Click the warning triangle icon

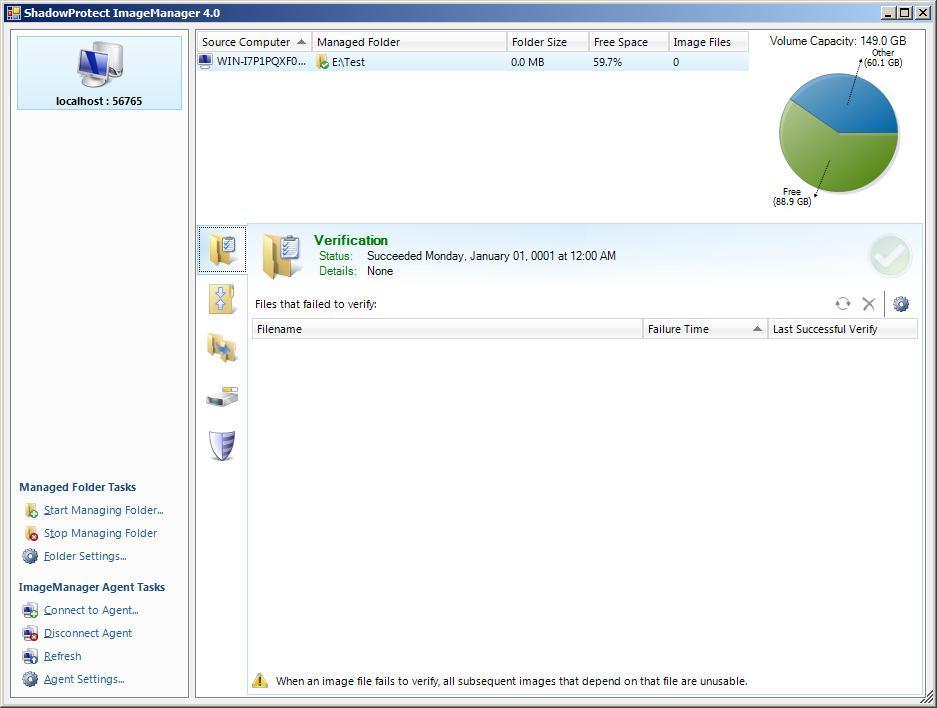260,681
